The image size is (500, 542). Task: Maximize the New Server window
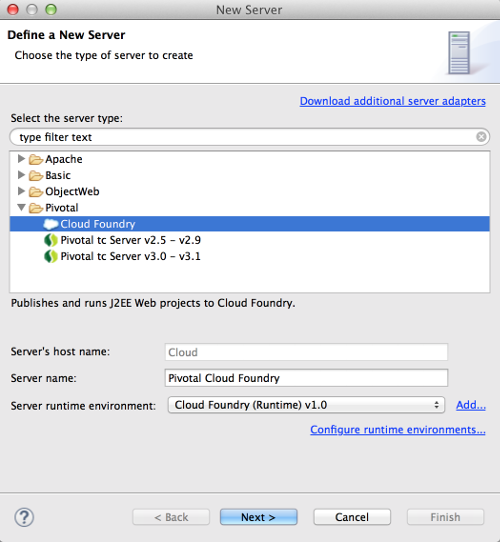tap(51, 10)
